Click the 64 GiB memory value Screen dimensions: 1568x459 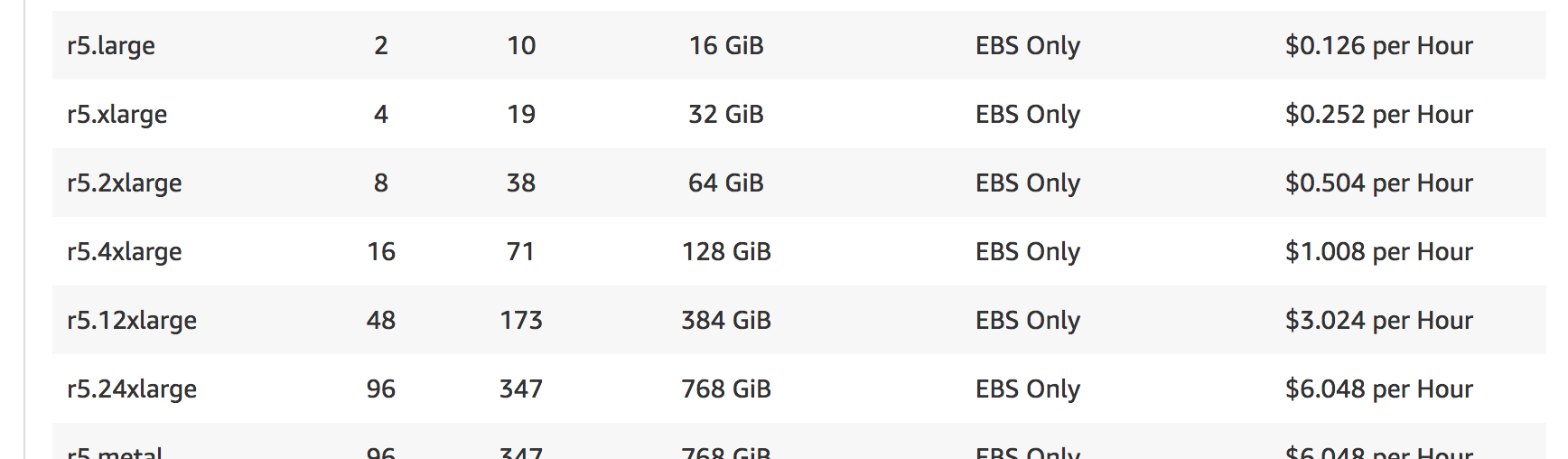[x=726, y=183]
